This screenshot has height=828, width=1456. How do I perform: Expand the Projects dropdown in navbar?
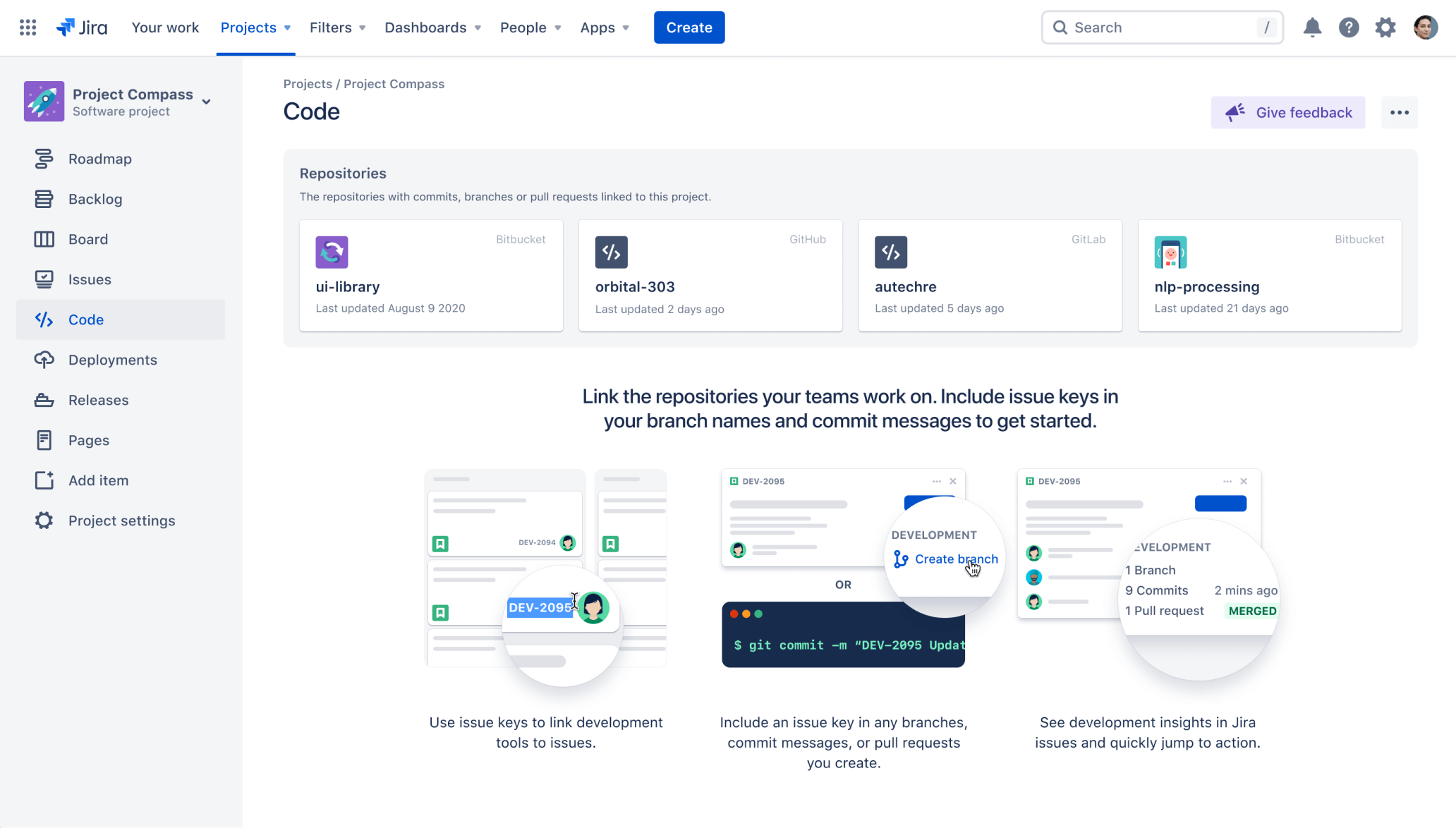pos(255,27)
